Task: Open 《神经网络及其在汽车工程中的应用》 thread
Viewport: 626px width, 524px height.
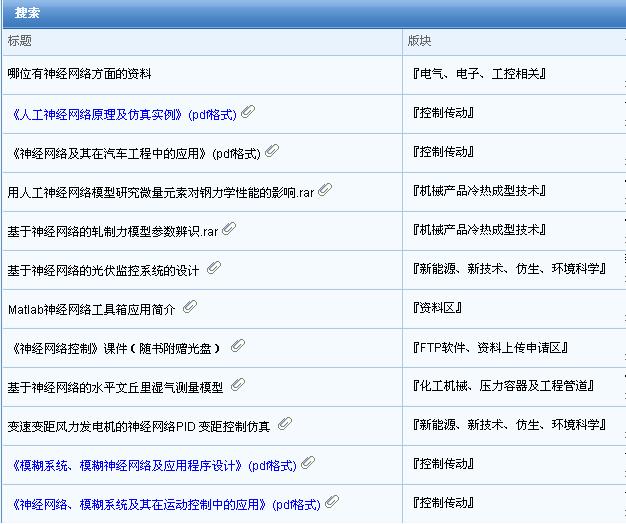Action: tap(137, 154)
